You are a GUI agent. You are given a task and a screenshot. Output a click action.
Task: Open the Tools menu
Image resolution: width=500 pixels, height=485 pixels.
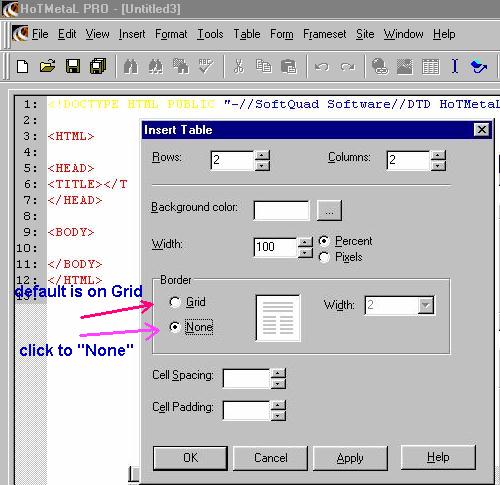(210, 34)
